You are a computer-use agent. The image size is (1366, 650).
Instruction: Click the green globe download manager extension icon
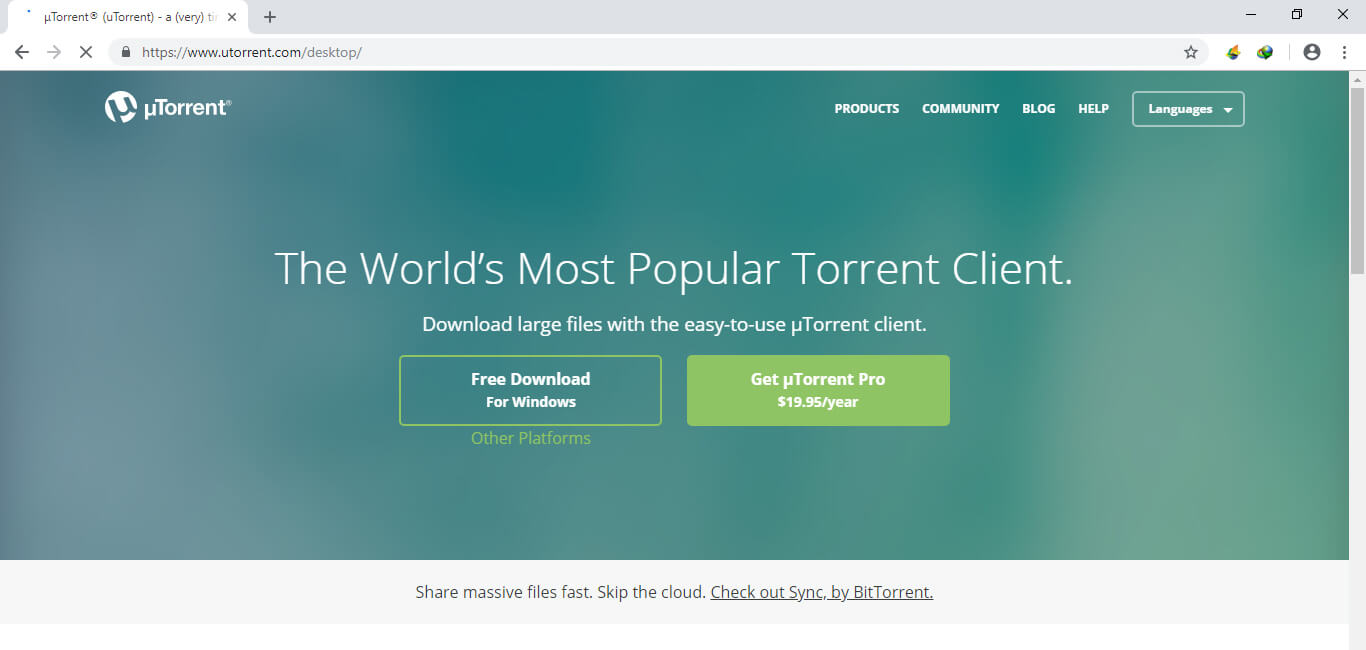(1265, 52)
